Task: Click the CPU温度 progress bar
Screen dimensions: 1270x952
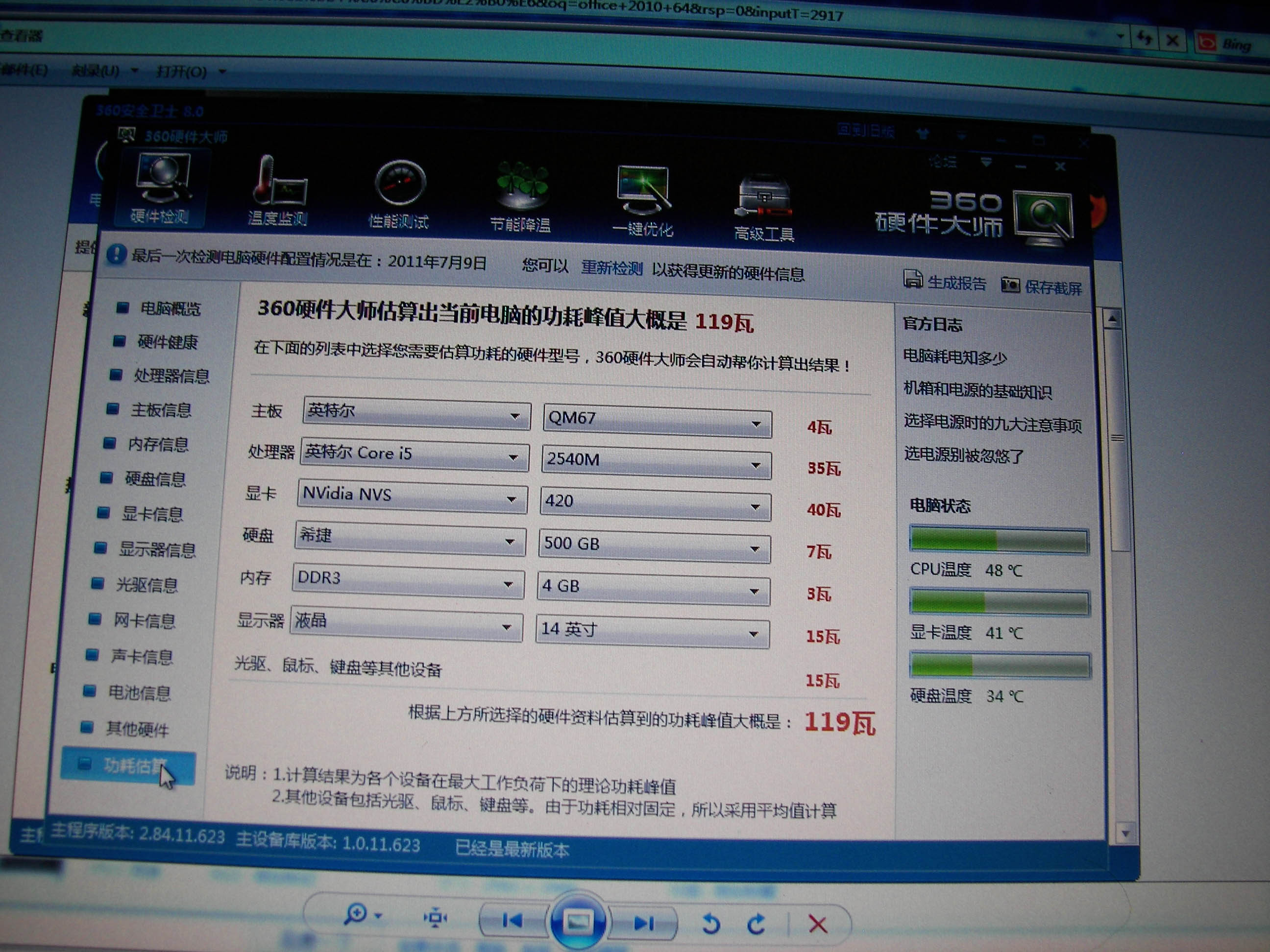Action: [999, 541]
